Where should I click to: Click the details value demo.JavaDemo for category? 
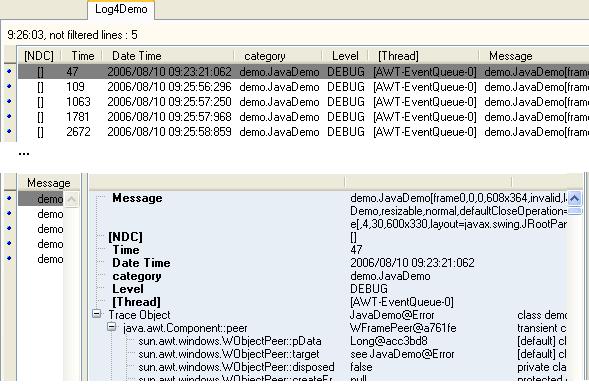390,276
